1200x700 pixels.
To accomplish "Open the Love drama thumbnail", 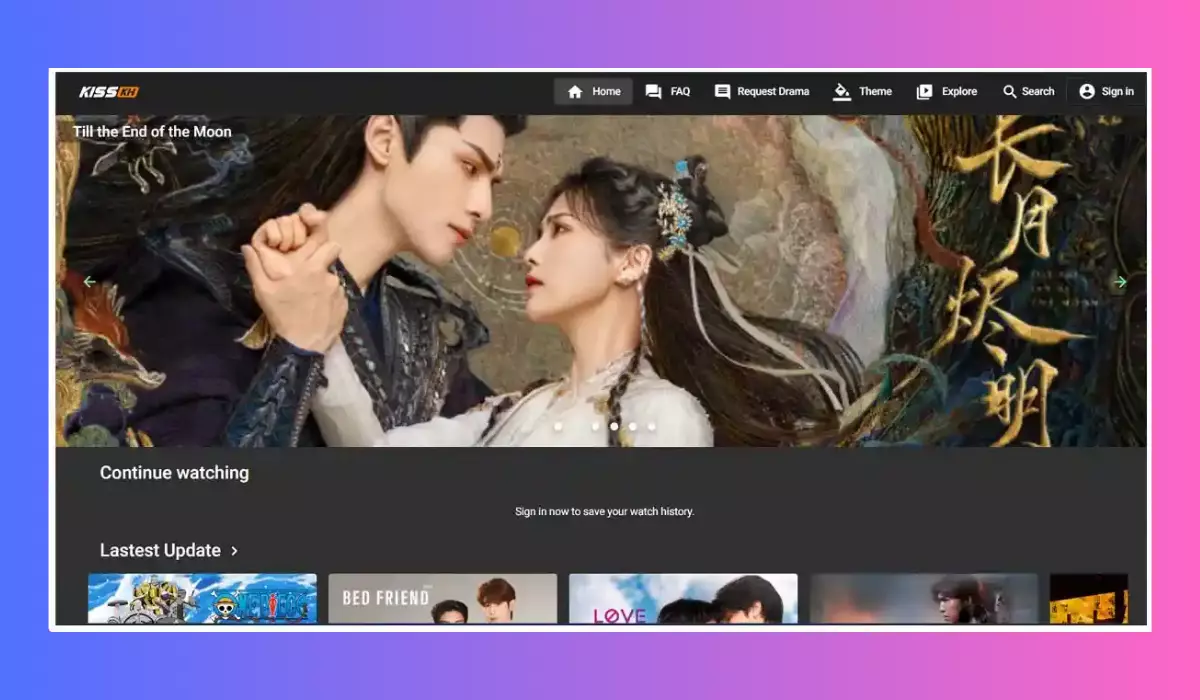I will point(683,598).
